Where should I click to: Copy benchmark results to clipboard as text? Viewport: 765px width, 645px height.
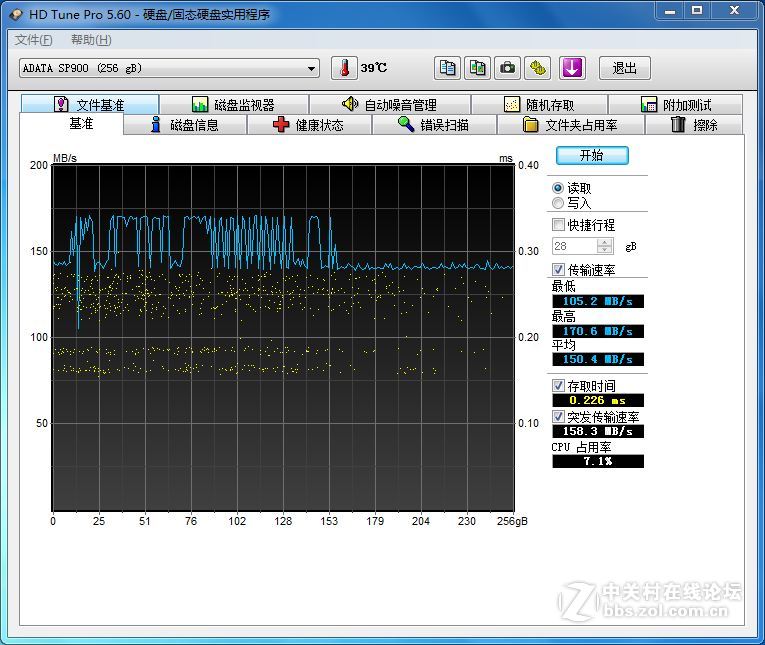[x=448, y=68]
